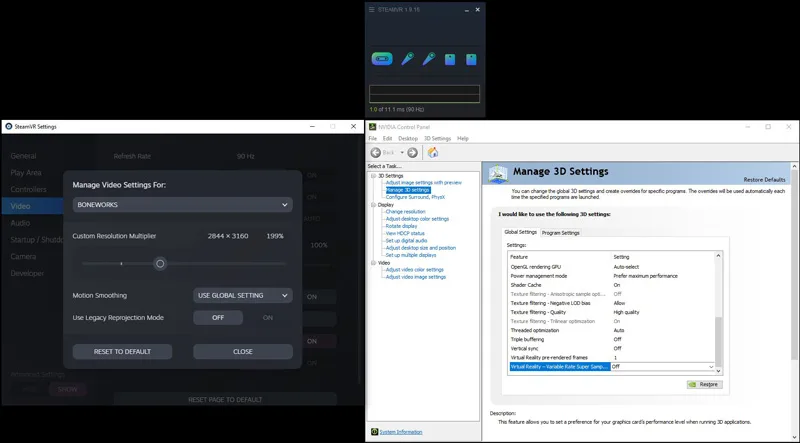This screenshot has height=443, width=800.
Task: Open Set up multiple displays task
Action: 411,255
